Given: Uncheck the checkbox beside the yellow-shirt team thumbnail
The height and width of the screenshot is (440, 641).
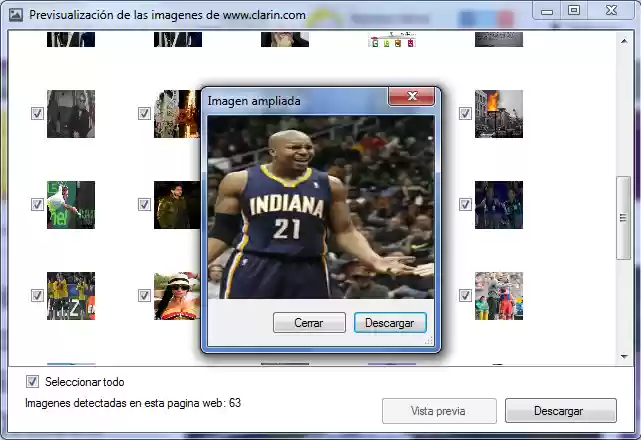Looking at the screenshot, I should coord(37,295).
